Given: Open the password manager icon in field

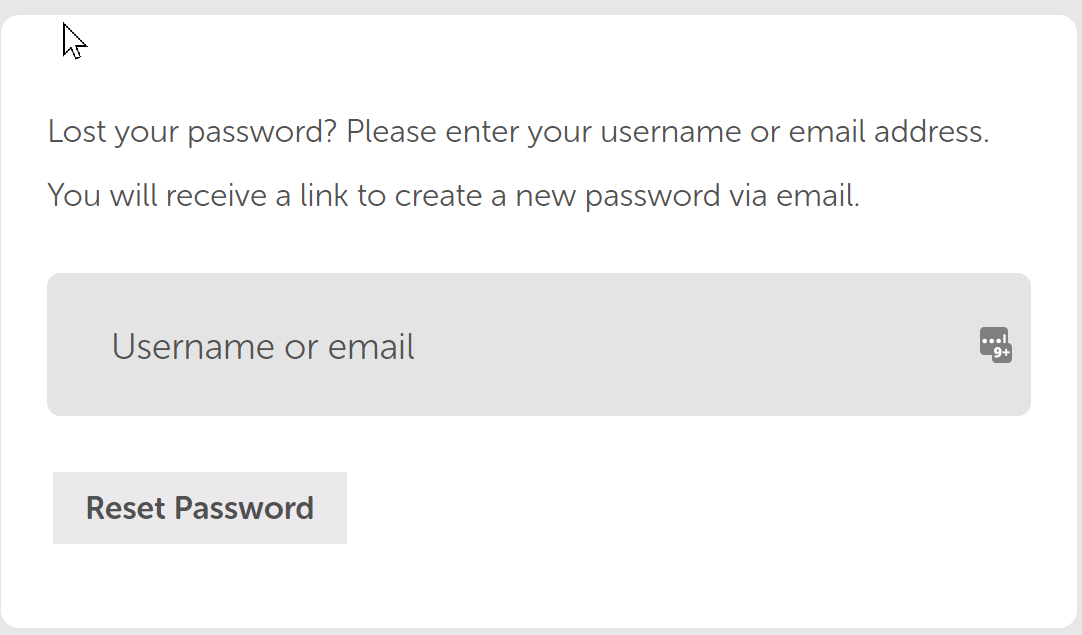Looking at the screenshot, I should pos(995,344).
